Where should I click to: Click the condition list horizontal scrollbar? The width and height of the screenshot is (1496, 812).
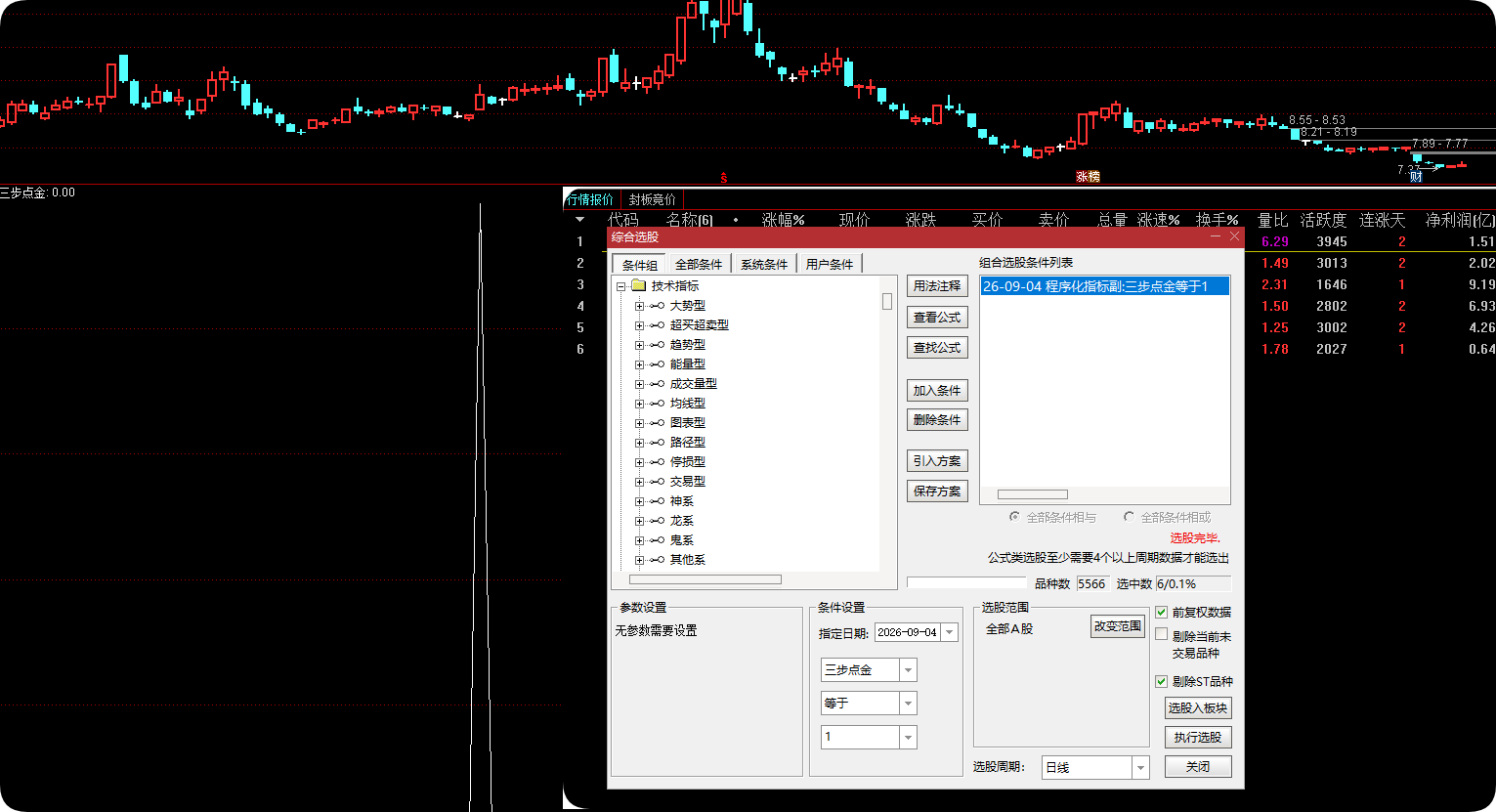click(x=1032, y=494)
